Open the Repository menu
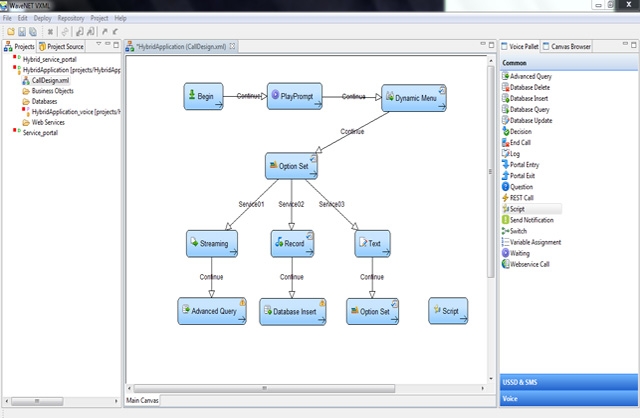The image size is (640, 418). click(71, 18)
